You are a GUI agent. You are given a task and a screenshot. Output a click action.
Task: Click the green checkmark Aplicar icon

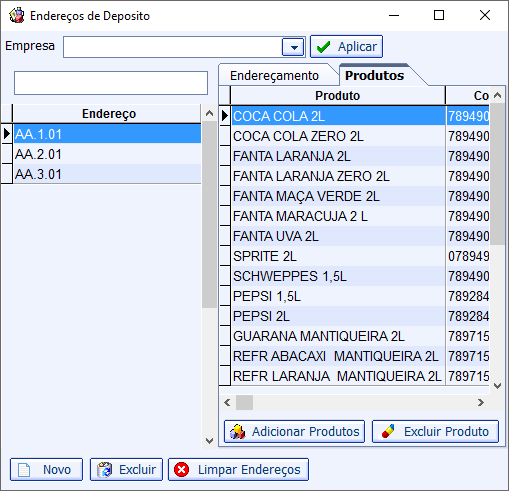324,47
